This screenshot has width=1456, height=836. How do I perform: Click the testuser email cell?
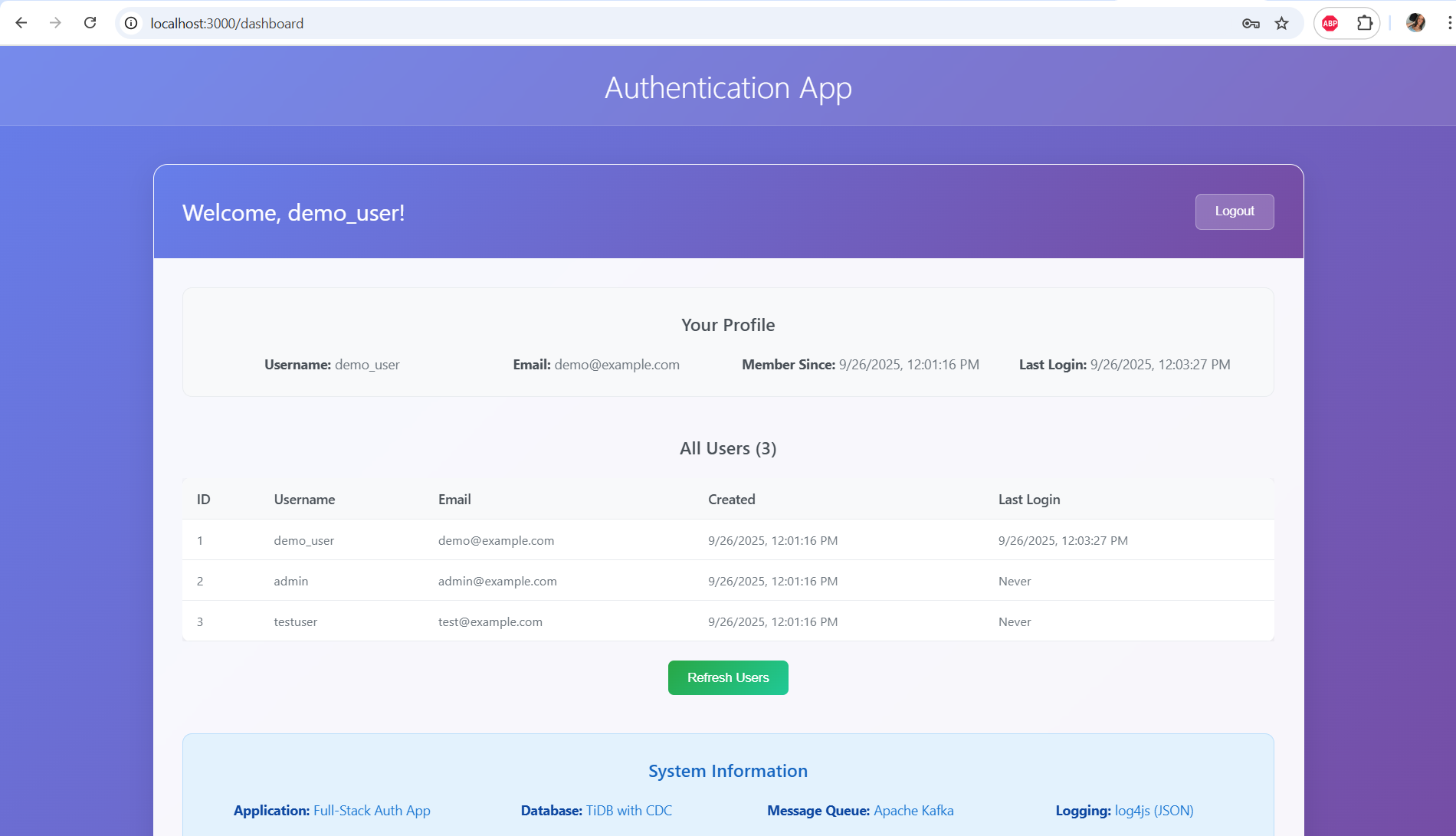click(x=490, y=621)
